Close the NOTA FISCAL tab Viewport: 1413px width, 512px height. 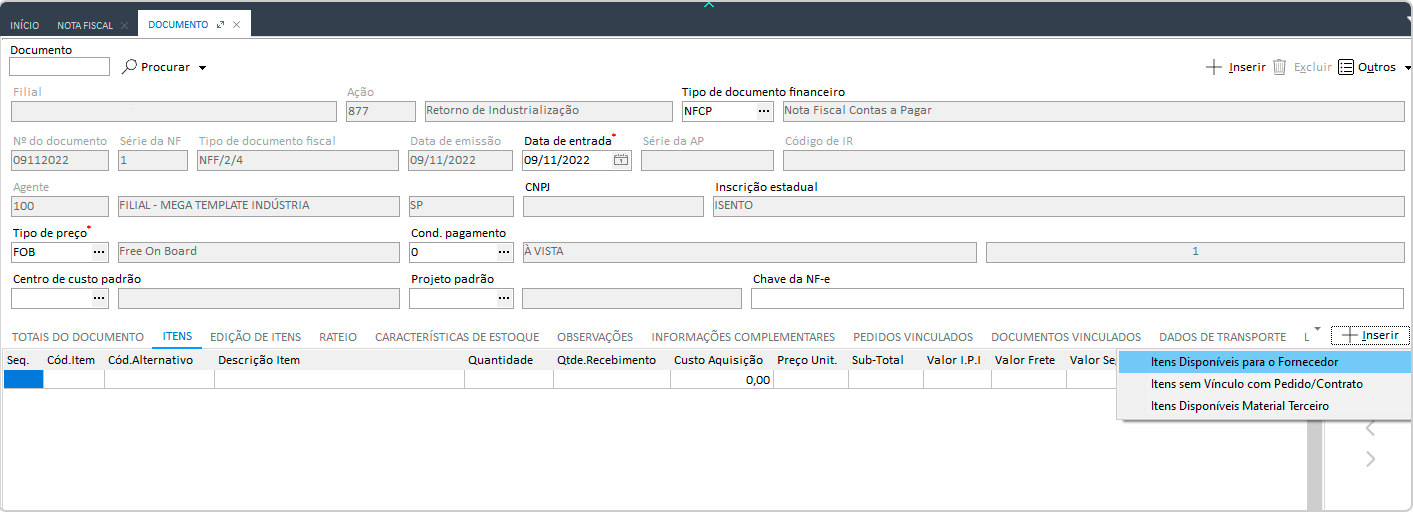point(124,25)
